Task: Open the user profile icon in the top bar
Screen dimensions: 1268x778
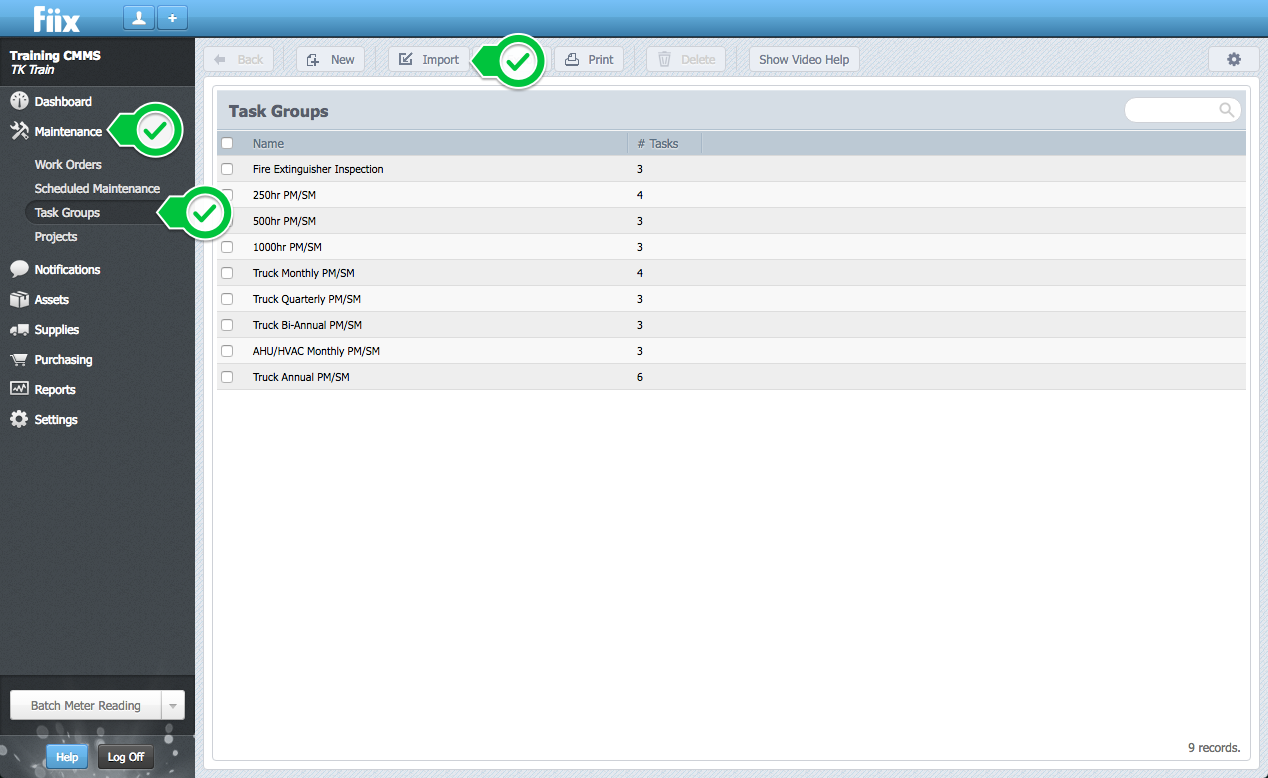Action: pos(139,18)
